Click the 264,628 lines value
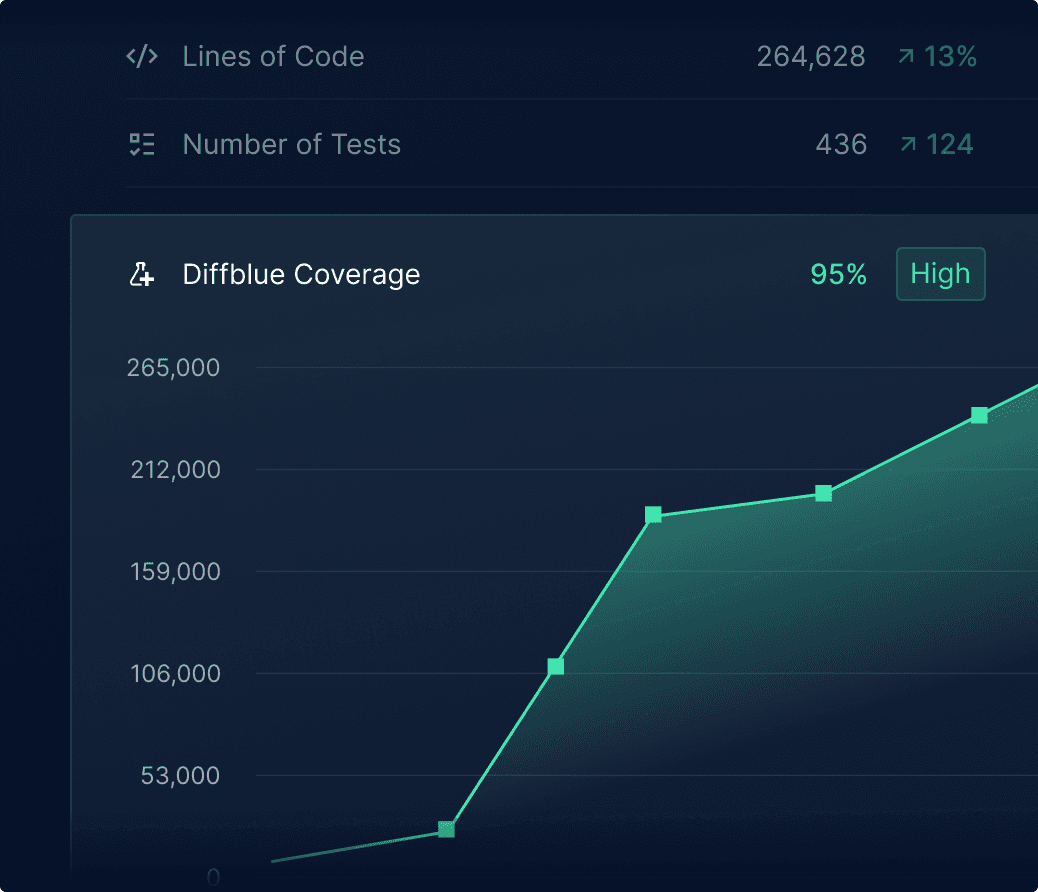The image size is (1038, 892). pos(810,56)
